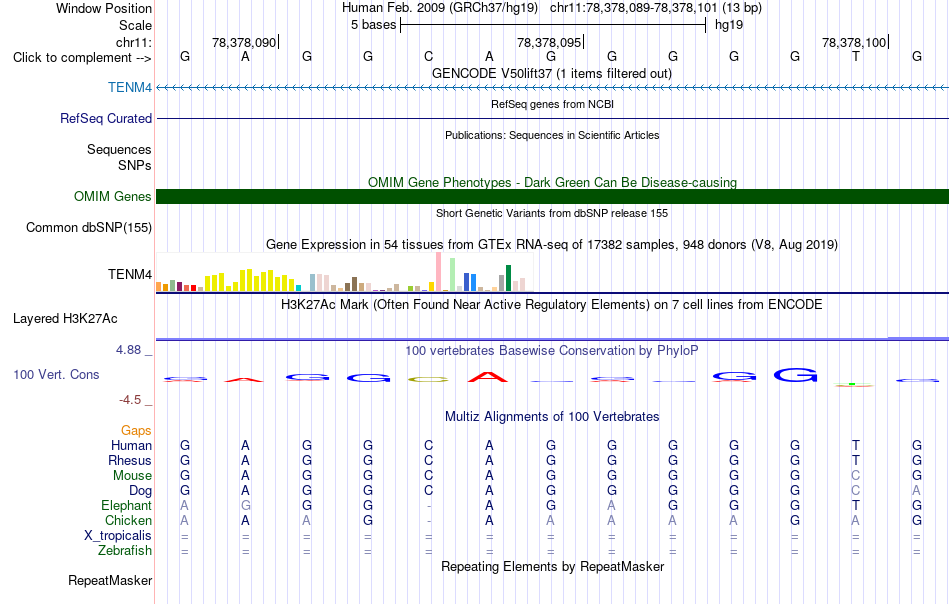Screen dimensions: 950x604
Task: Select the OMIM Genes track label
Action: 112,196
